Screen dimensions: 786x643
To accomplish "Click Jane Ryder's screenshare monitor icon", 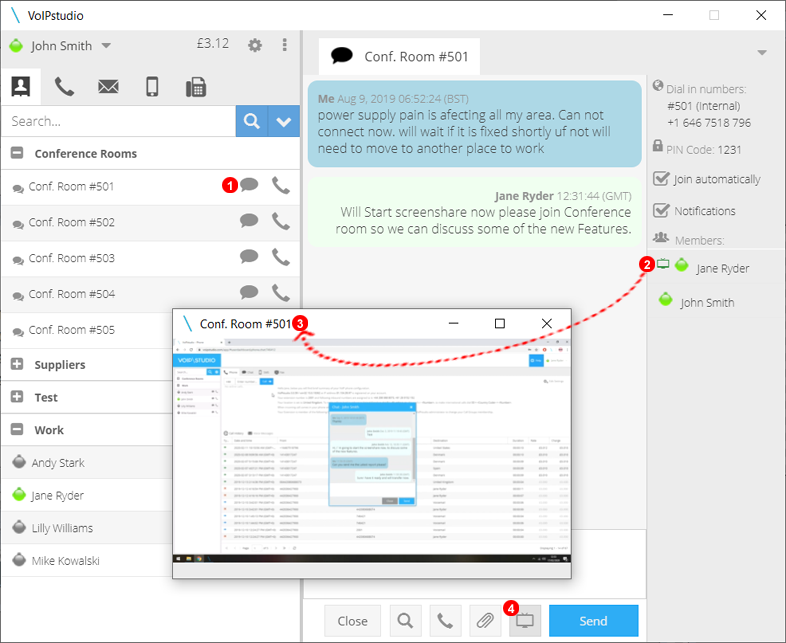I will click(663, 264).
